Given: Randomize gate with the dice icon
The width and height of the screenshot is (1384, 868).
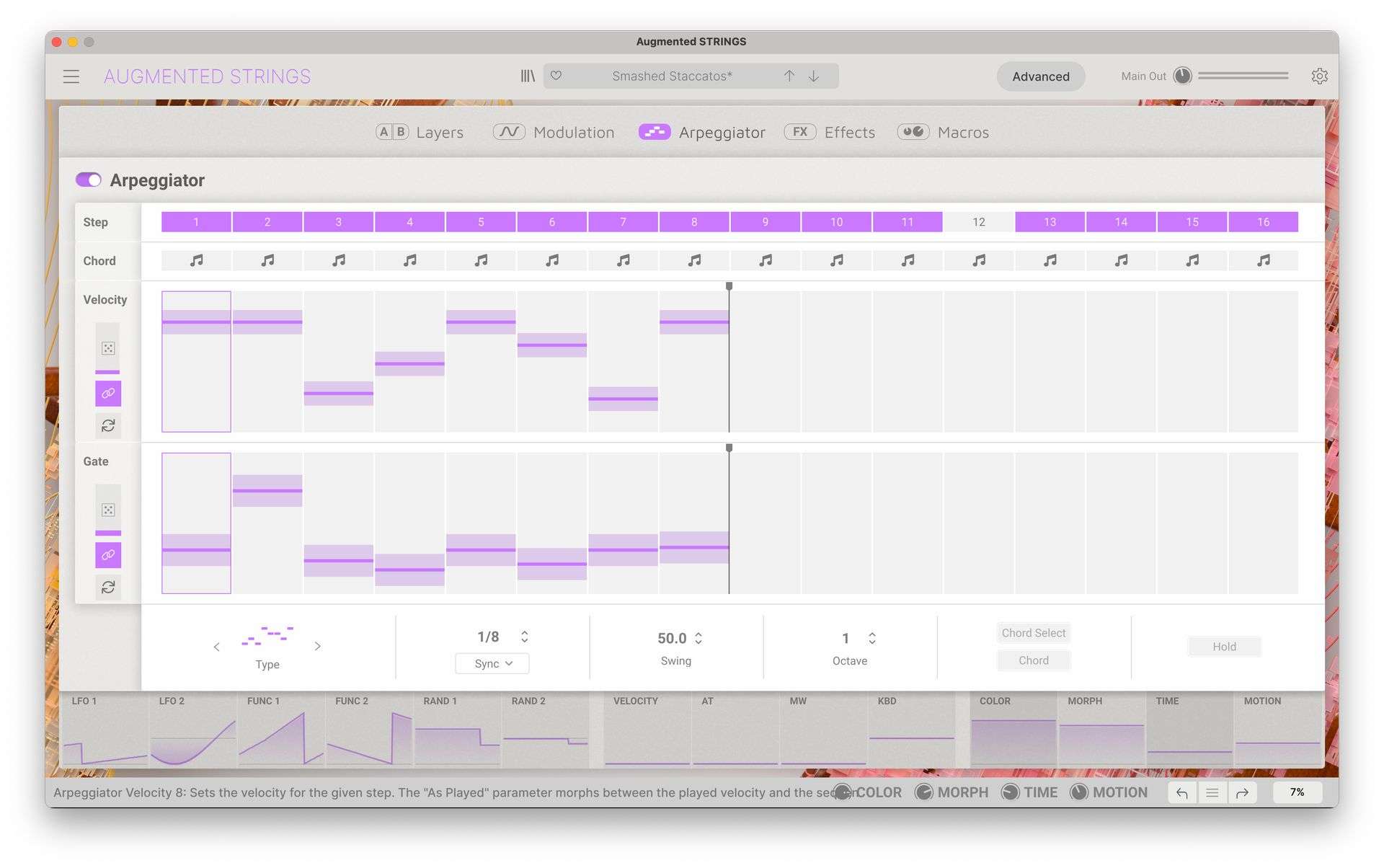Looking at the screenshot, I should point(108,510).
